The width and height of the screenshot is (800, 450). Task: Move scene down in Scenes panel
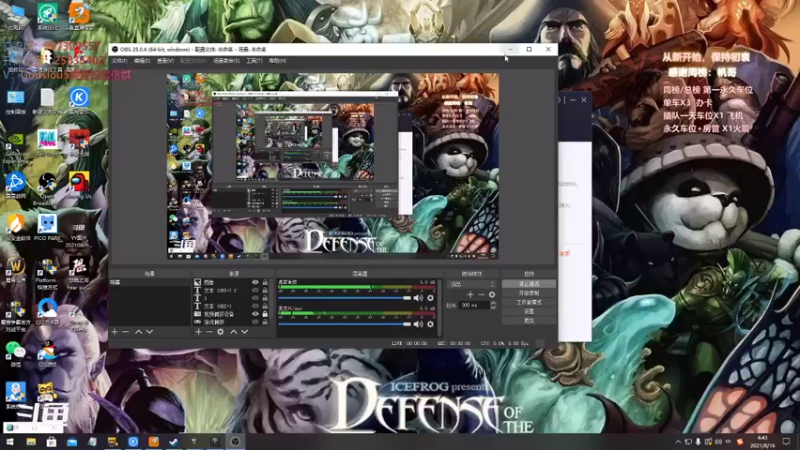coord(149,332)
